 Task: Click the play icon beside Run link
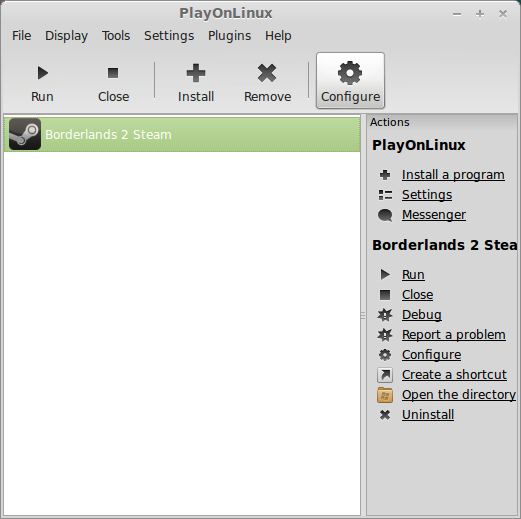pos(385,275)
